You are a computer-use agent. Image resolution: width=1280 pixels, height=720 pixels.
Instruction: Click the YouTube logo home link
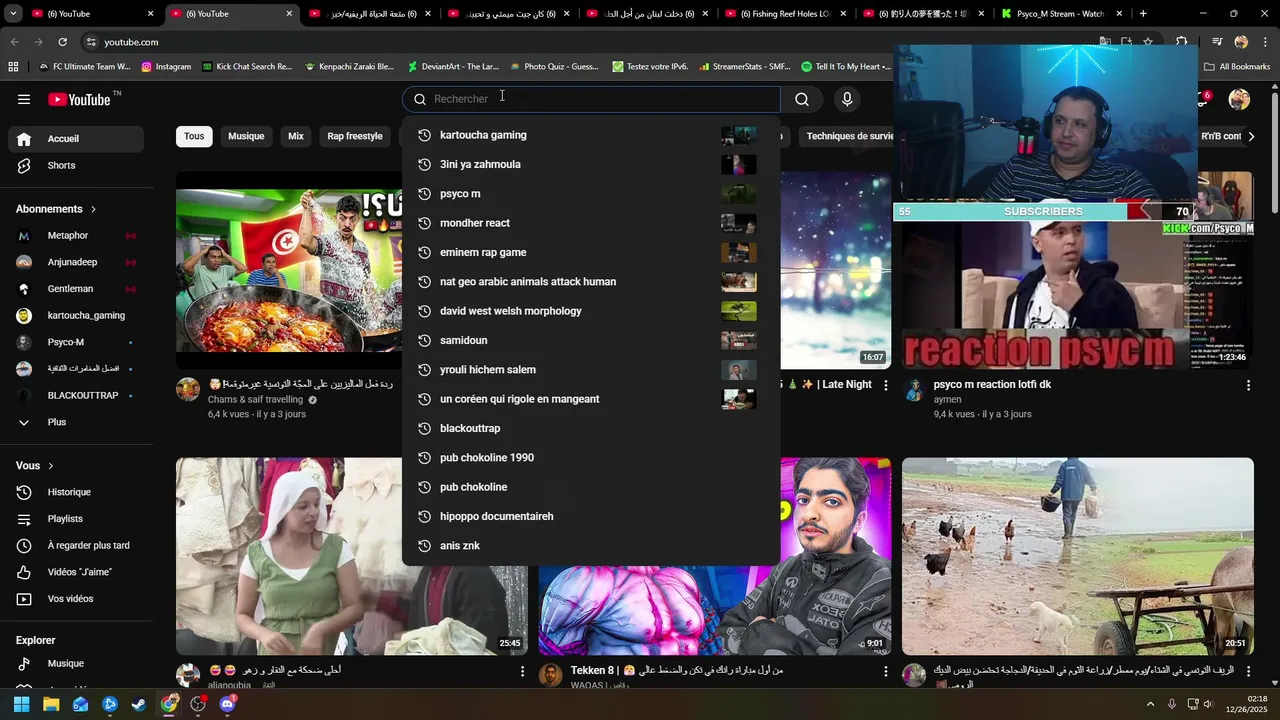[x=79, y=99]
